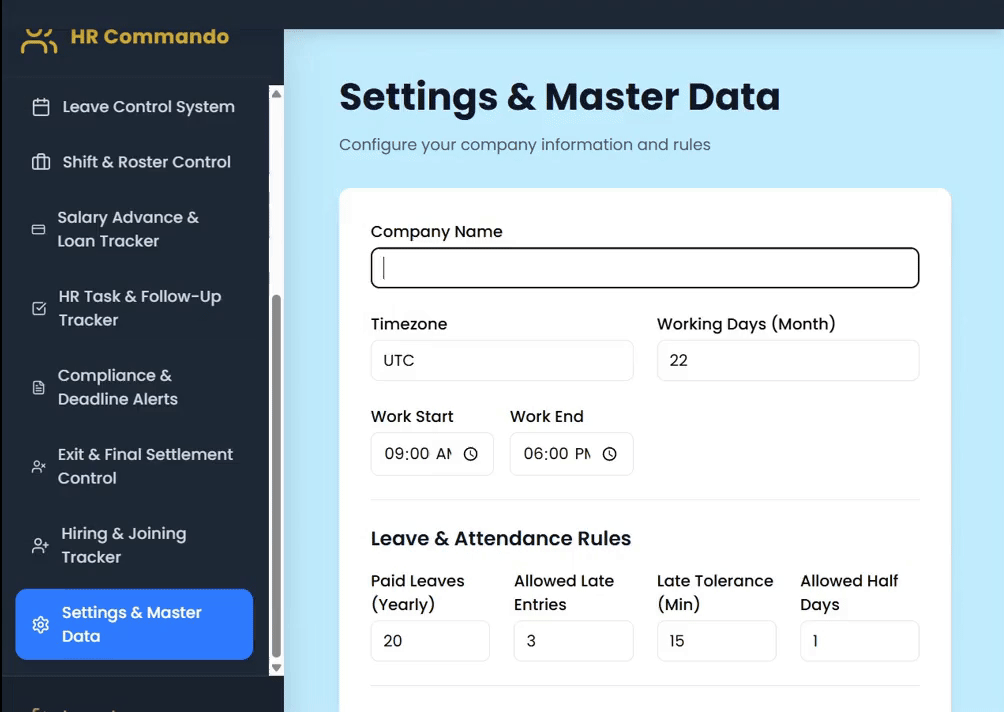
Task: Open Leave Control System menu item
Action: click(148, 107)
